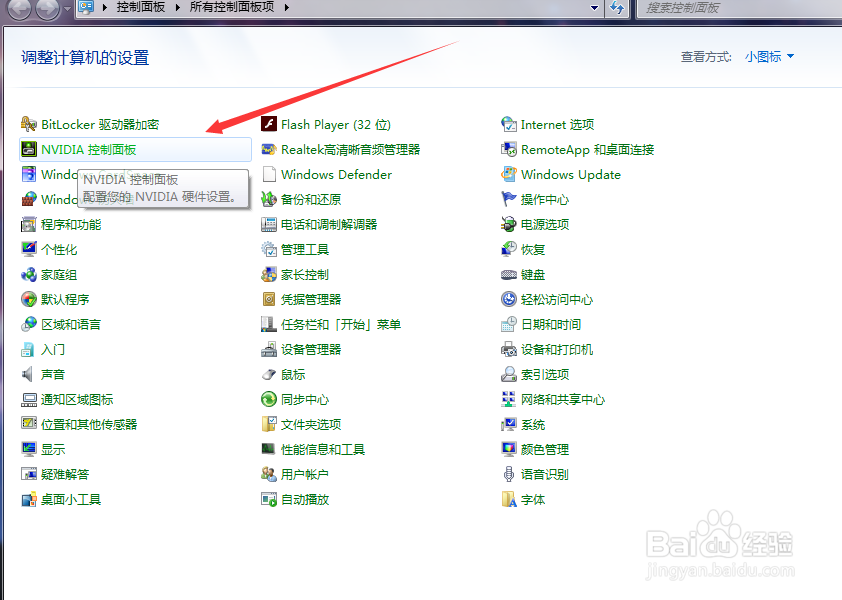The width and height of the screenshot is (842, 600).
Task: Go forward with the Forward arrow button
Action: (48, 8)
